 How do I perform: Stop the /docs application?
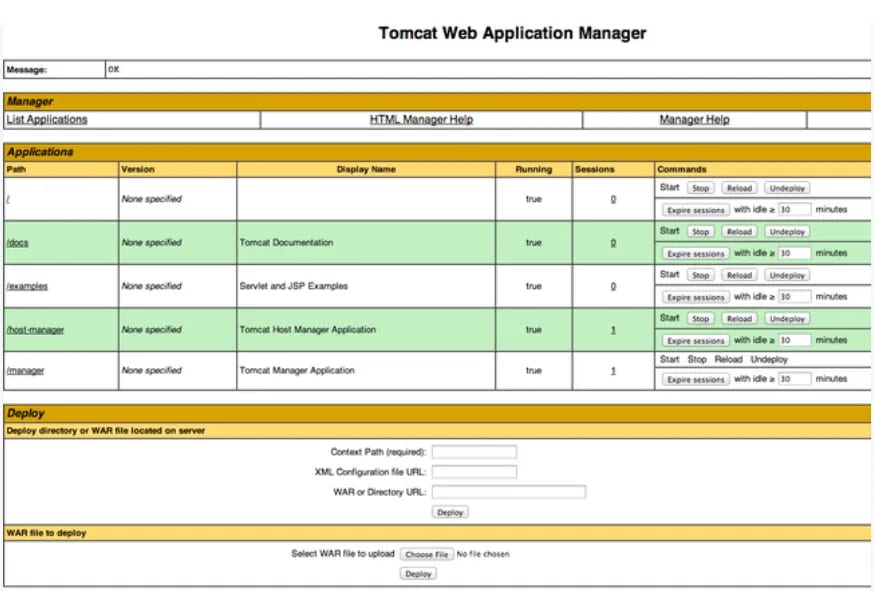coord(701,231)
